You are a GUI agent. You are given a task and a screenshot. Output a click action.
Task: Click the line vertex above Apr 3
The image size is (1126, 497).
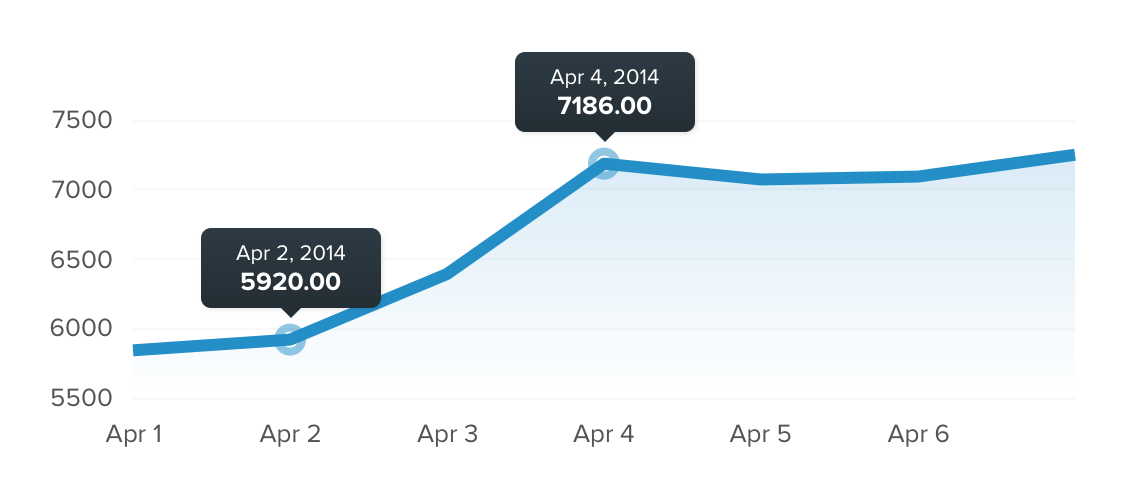(447, 272)
